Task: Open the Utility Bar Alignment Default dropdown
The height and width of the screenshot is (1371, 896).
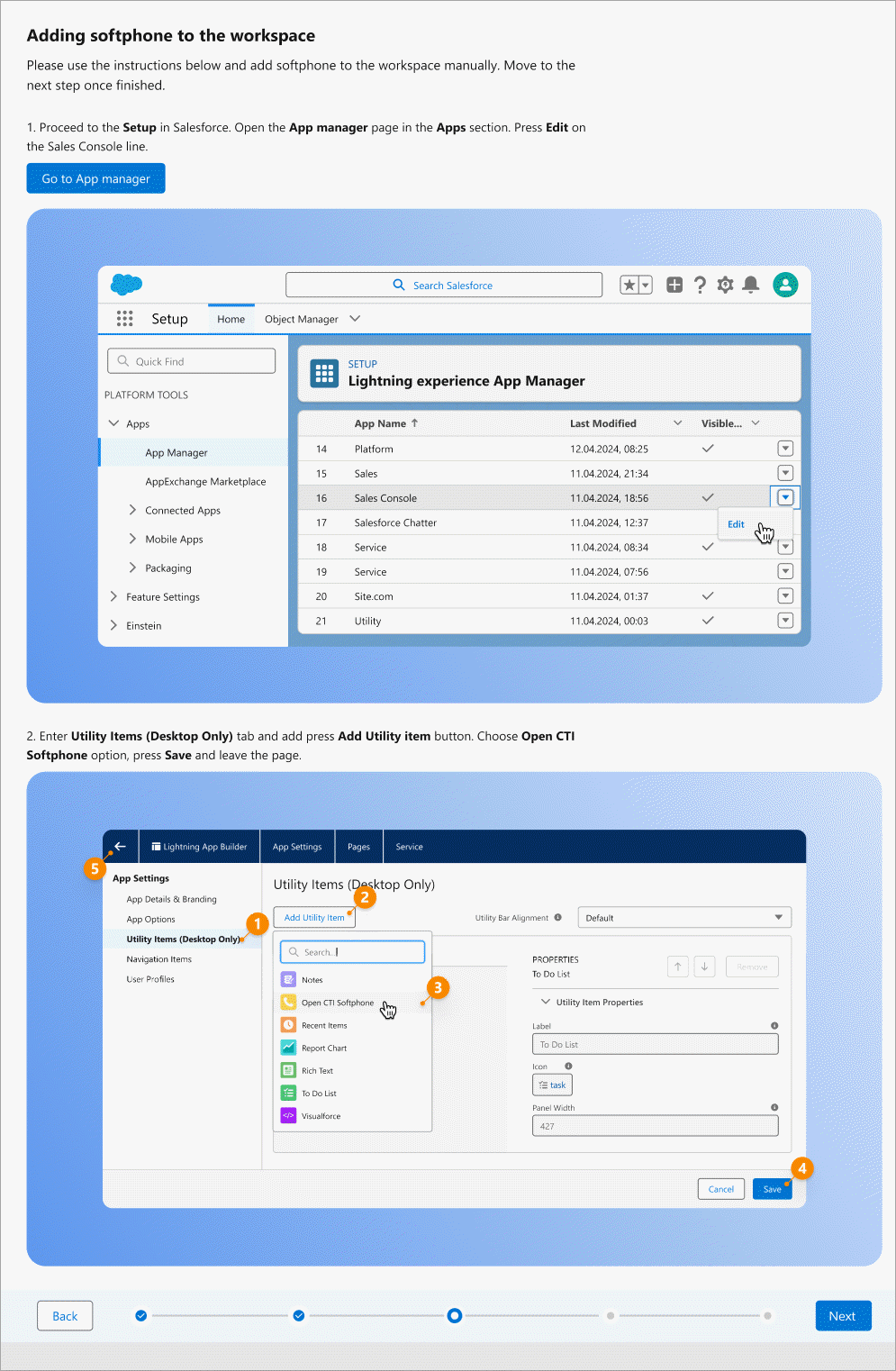Action: pyautogui.click(x=684, y=917)
